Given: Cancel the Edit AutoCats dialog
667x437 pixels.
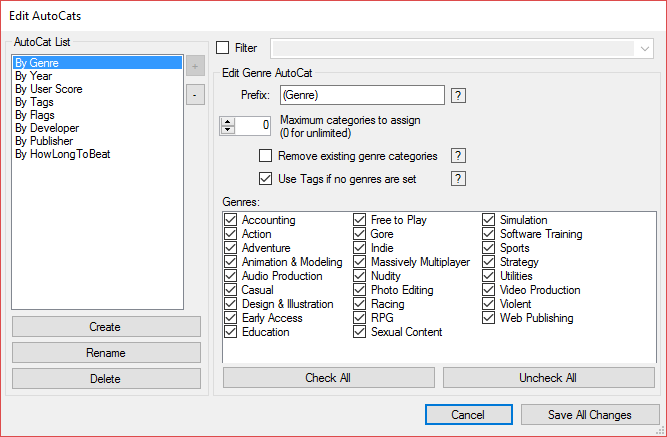Looking at the screenshot, I should tap(469, 414).
